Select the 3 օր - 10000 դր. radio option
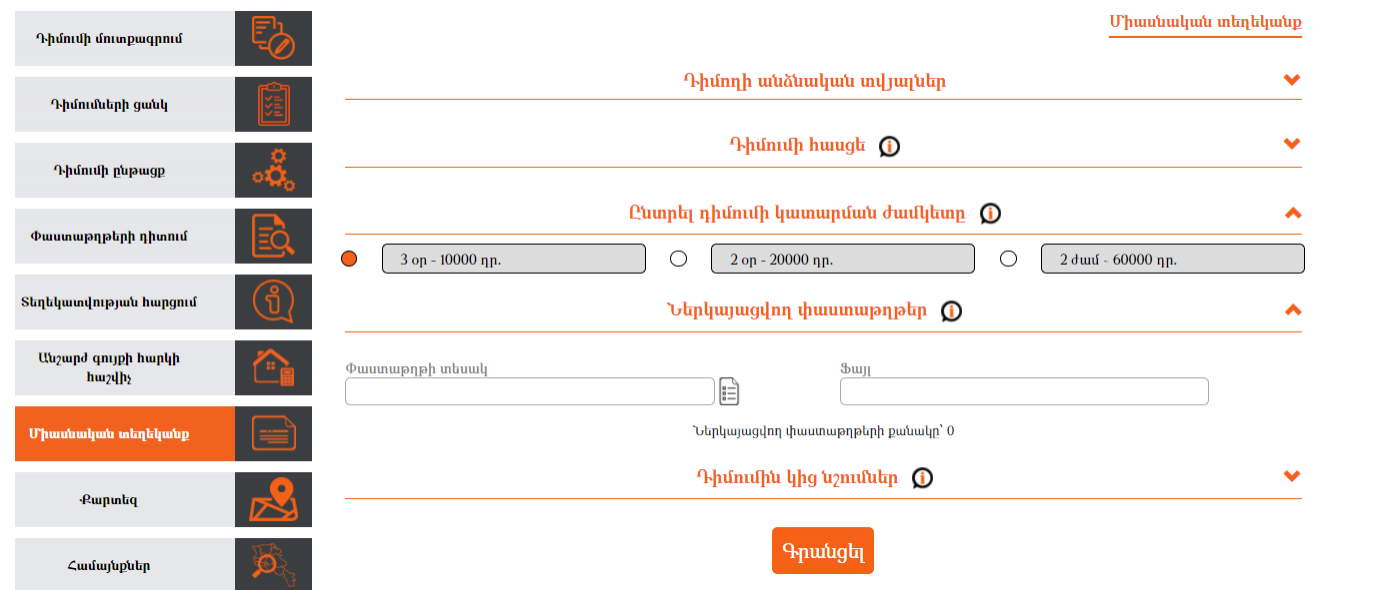This screenshot has width=1376, height=590. (349, 259)
